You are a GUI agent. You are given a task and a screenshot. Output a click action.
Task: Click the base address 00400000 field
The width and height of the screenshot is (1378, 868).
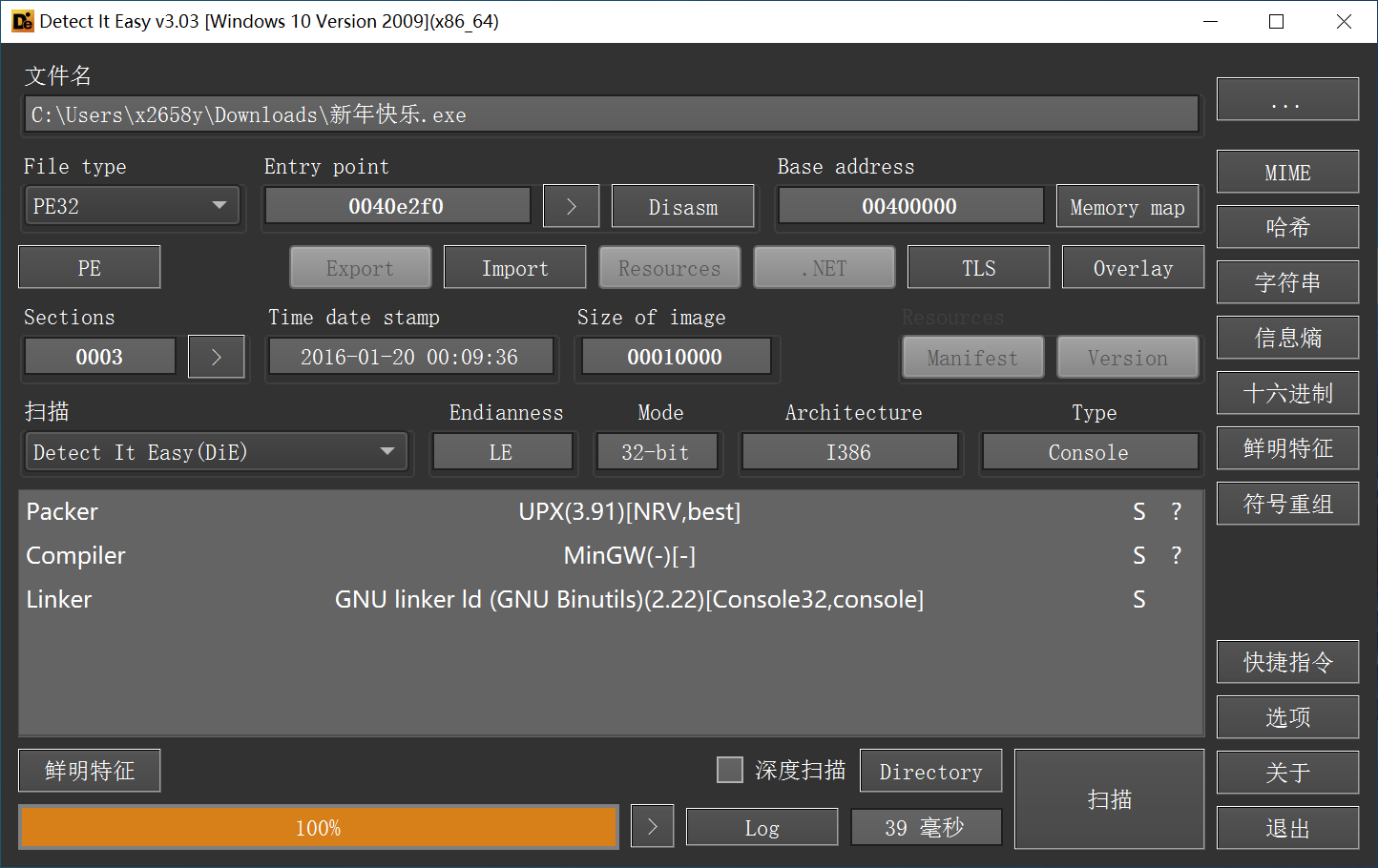pos(910,206)
